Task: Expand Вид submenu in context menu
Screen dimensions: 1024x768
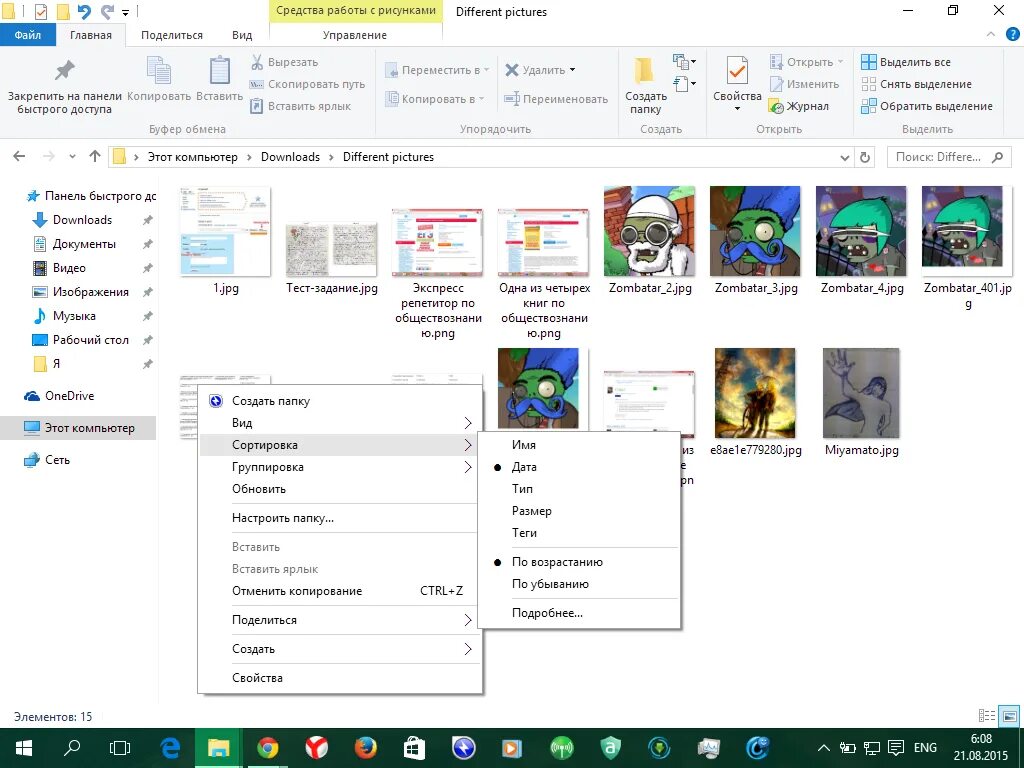Action: [340, 423]
